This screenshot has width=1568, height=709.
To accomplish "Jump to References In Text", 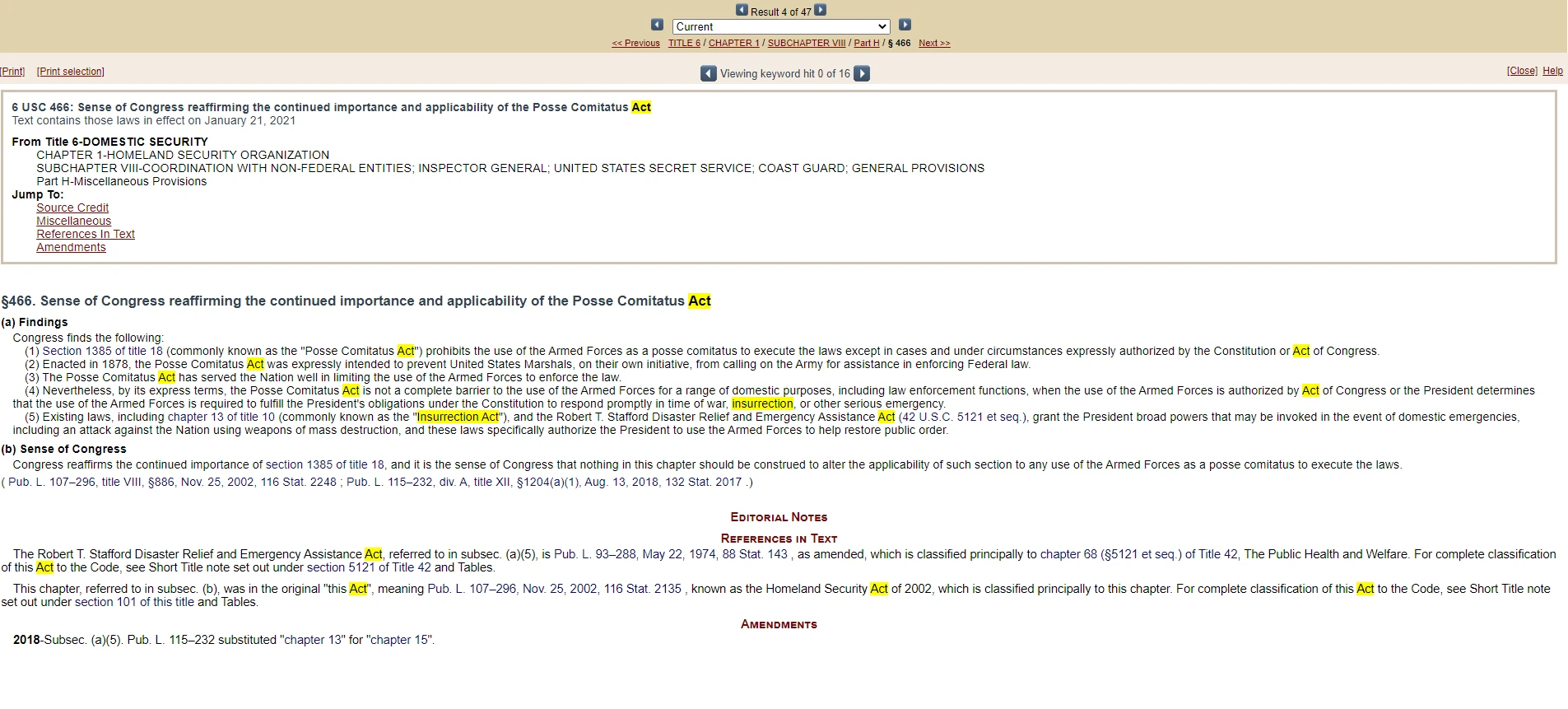I will pyautogui.click(x=86, y=234).
